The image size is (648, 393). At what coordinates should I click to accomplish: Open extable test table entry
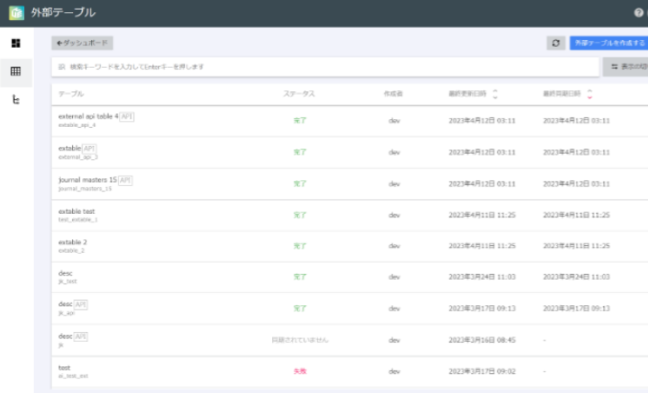pos(350,215)
